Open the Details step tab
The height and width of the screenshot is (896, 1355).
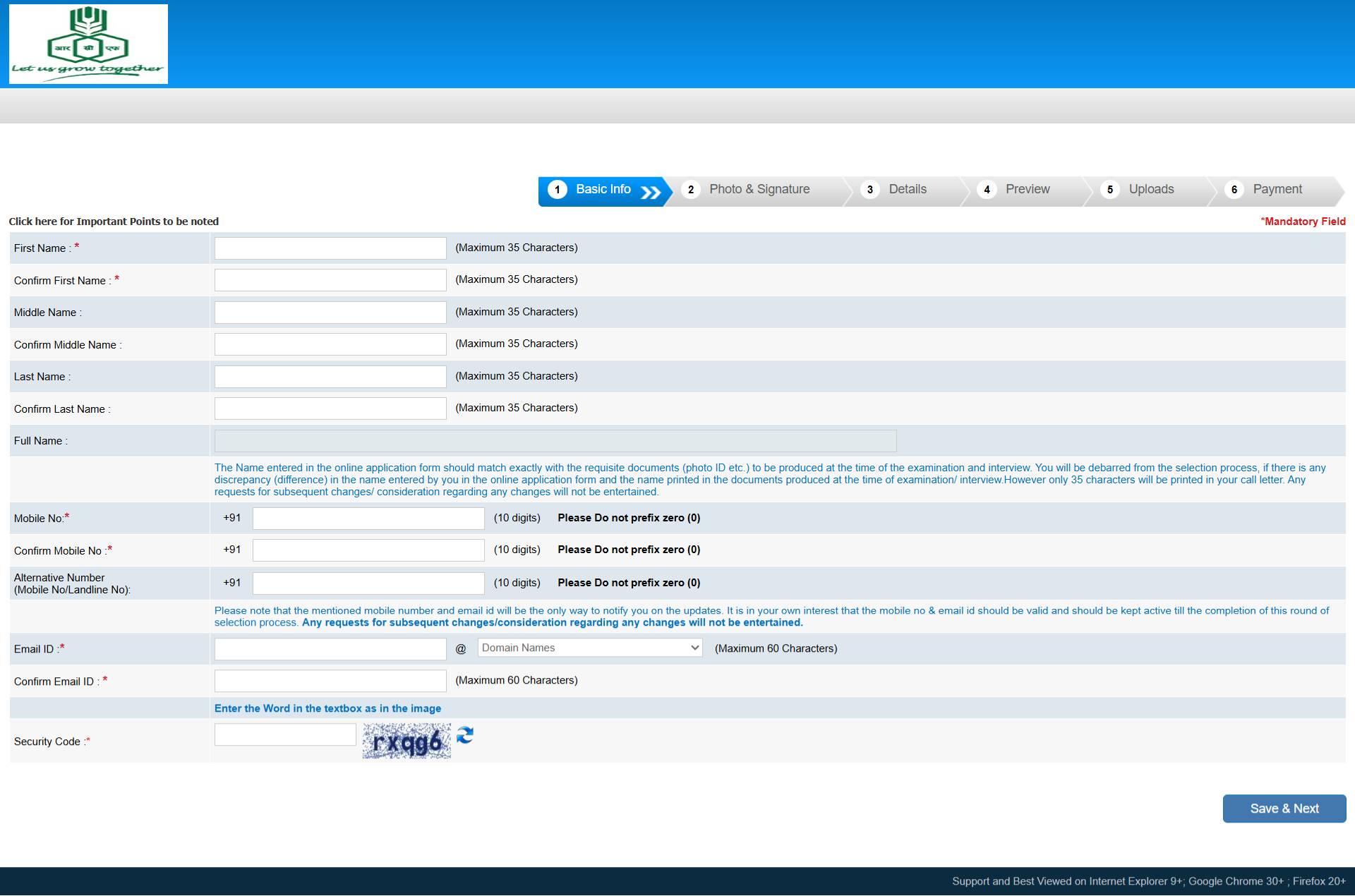pos(907,190)
